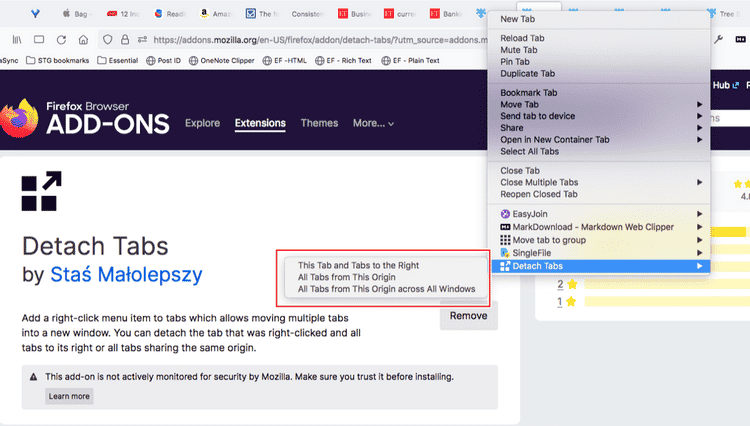Switch to the Bag tab with Apple icon
Image resolution: width=750 pixels, height=426 pixels.
[x=77, y=14]
